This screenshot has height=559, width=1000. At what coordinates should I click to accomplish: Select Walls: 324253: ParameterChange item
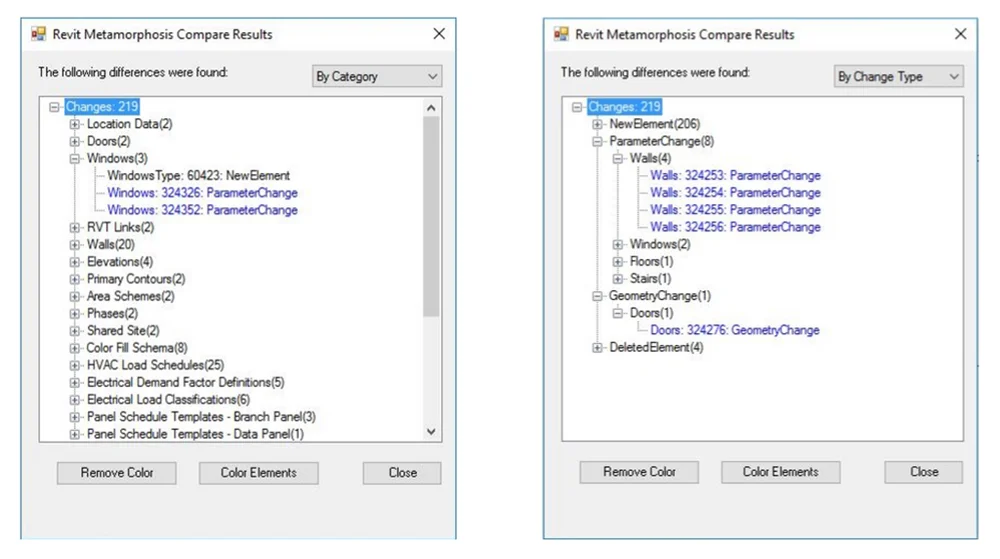click(735, 175)
